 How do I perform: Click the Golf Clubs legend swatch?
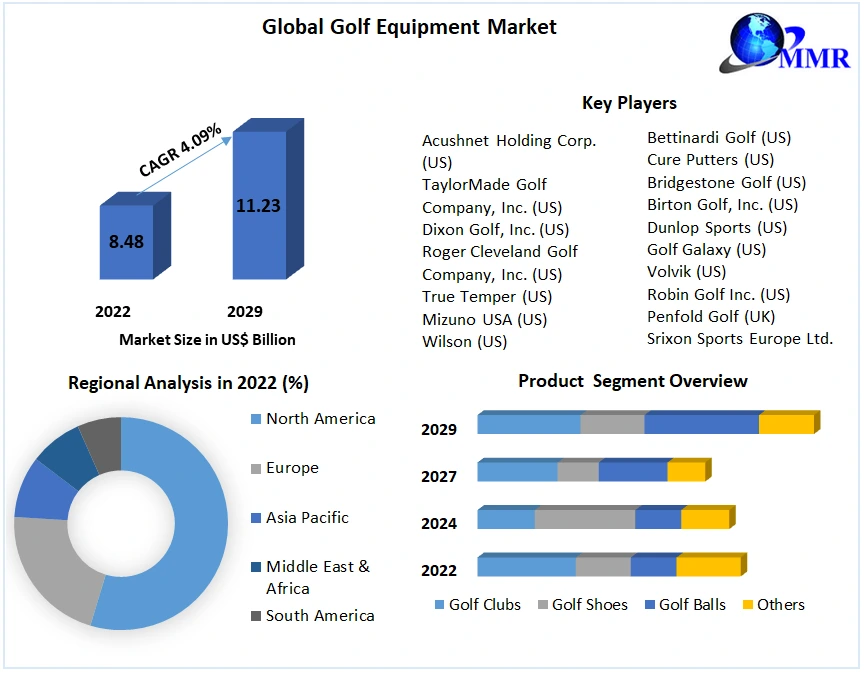click(x=439, y=605)
